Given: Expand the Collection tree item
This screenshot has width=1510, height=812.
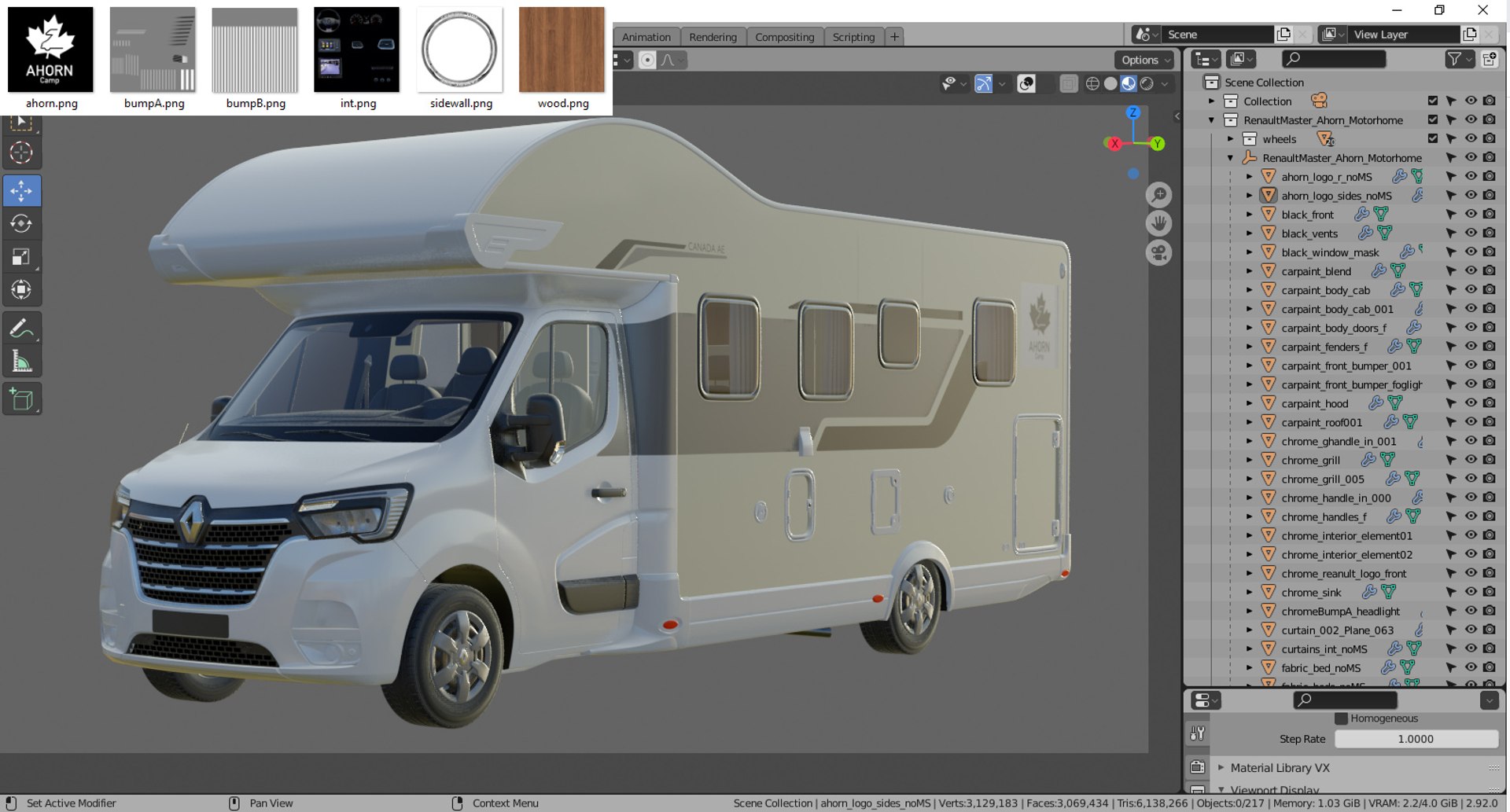Looking at the screenshot, I should pyautogui.click(x=1212, y=101).
